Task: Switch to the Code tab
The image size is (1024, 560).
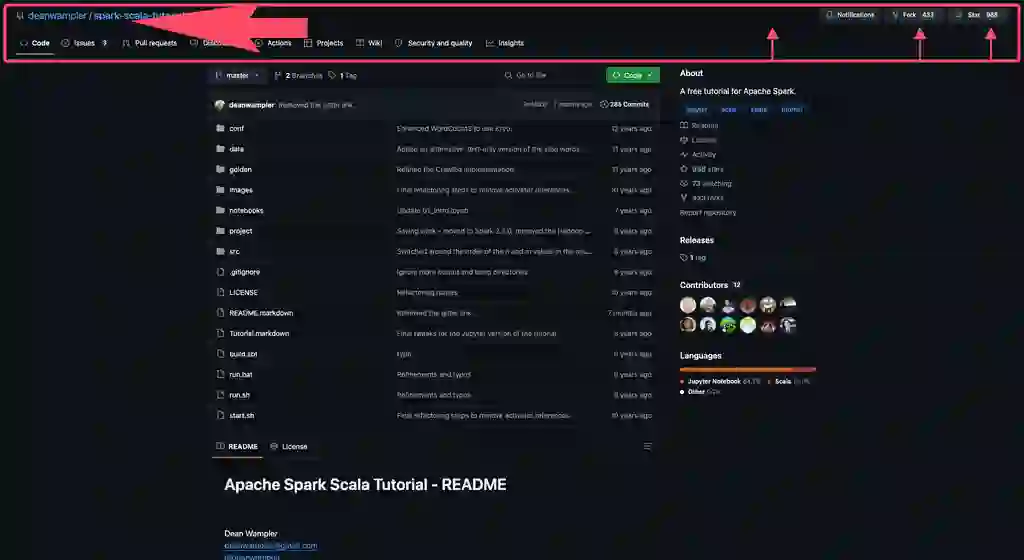Action: tap(35, 43)
